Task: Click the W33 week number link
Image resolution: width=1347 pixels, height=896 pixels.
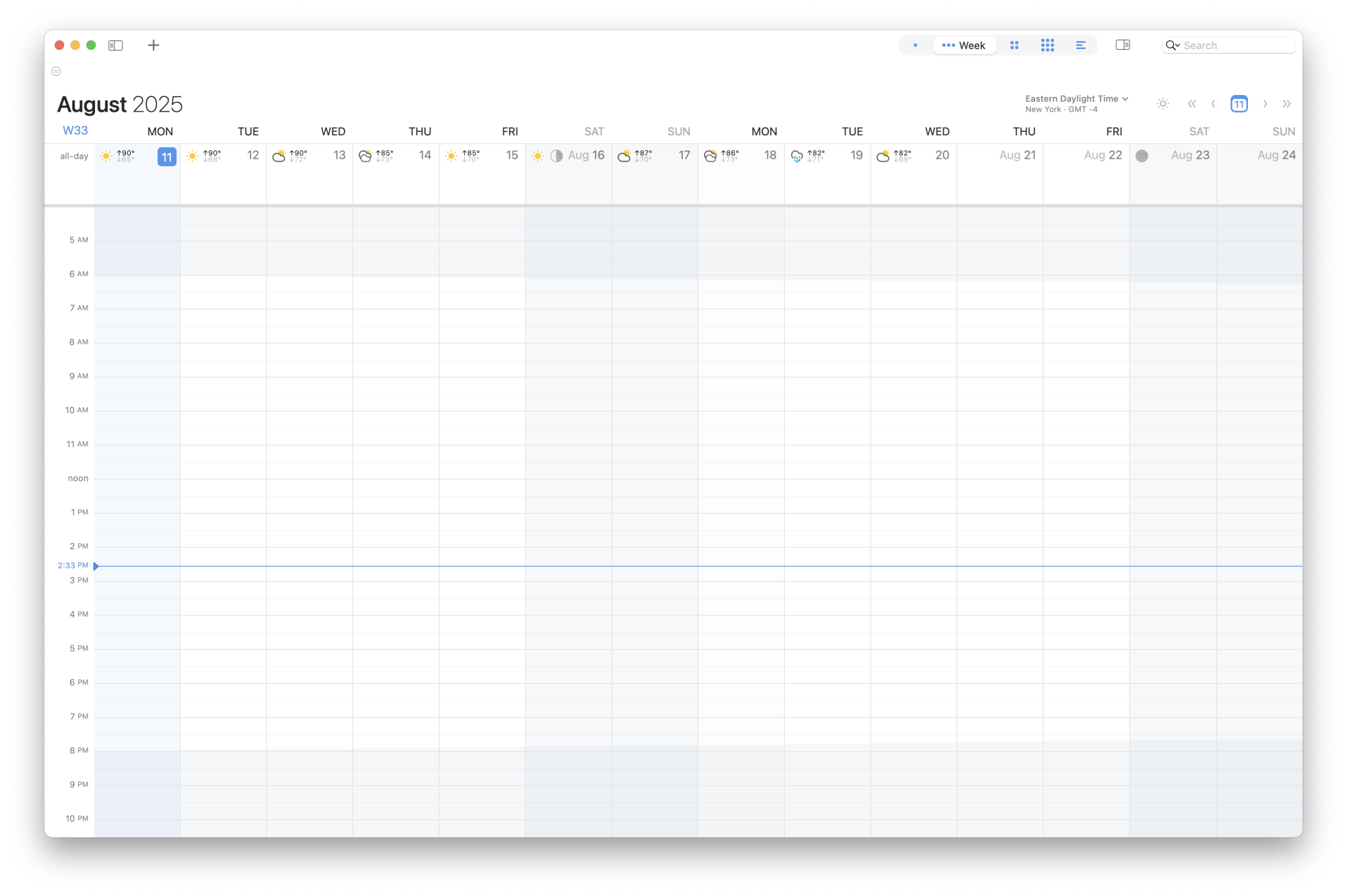Action: point(75,131)
